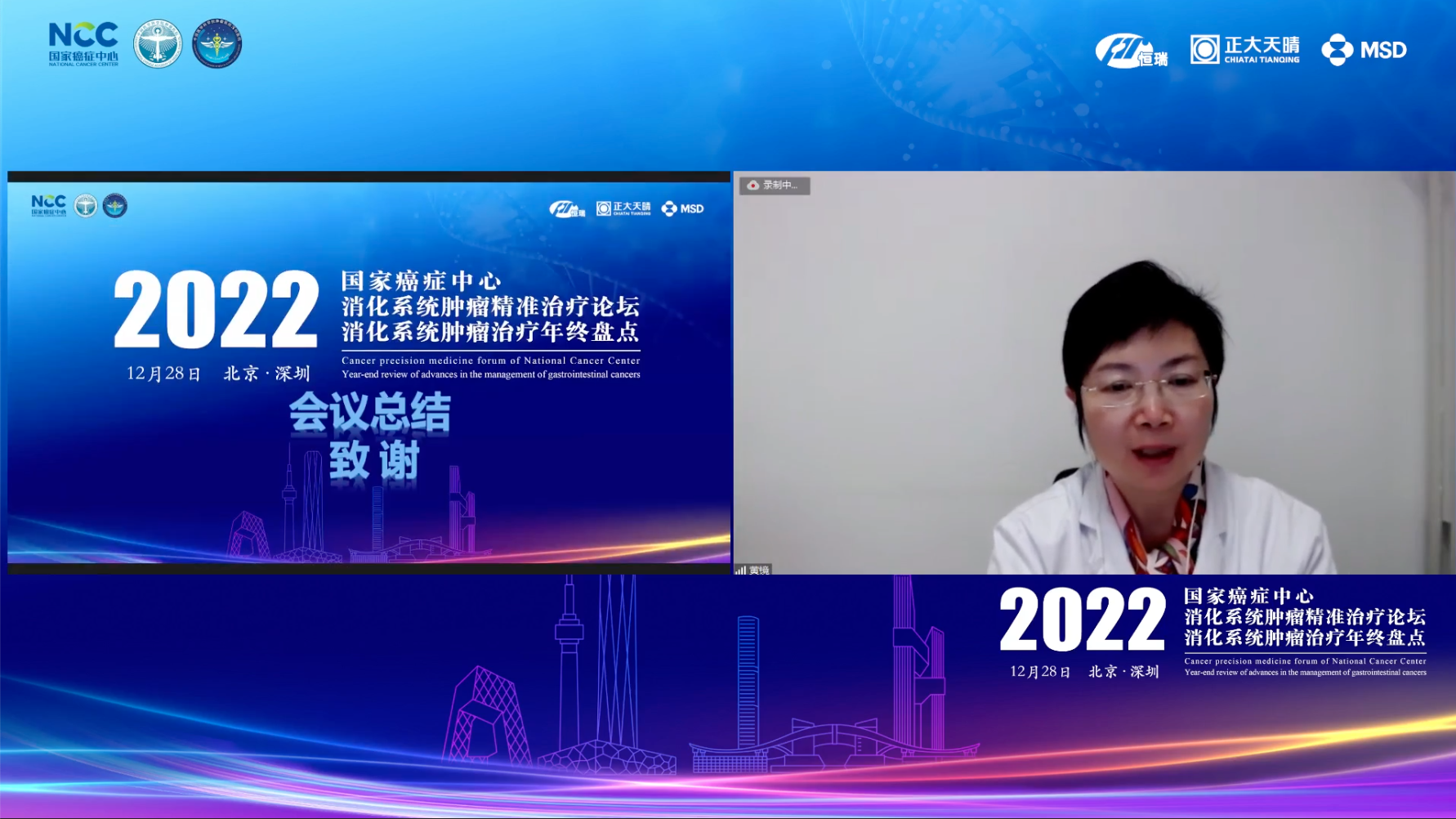Click the small MSD logo inside the slide
The image size is (1456, 819).
coord(683,208)
